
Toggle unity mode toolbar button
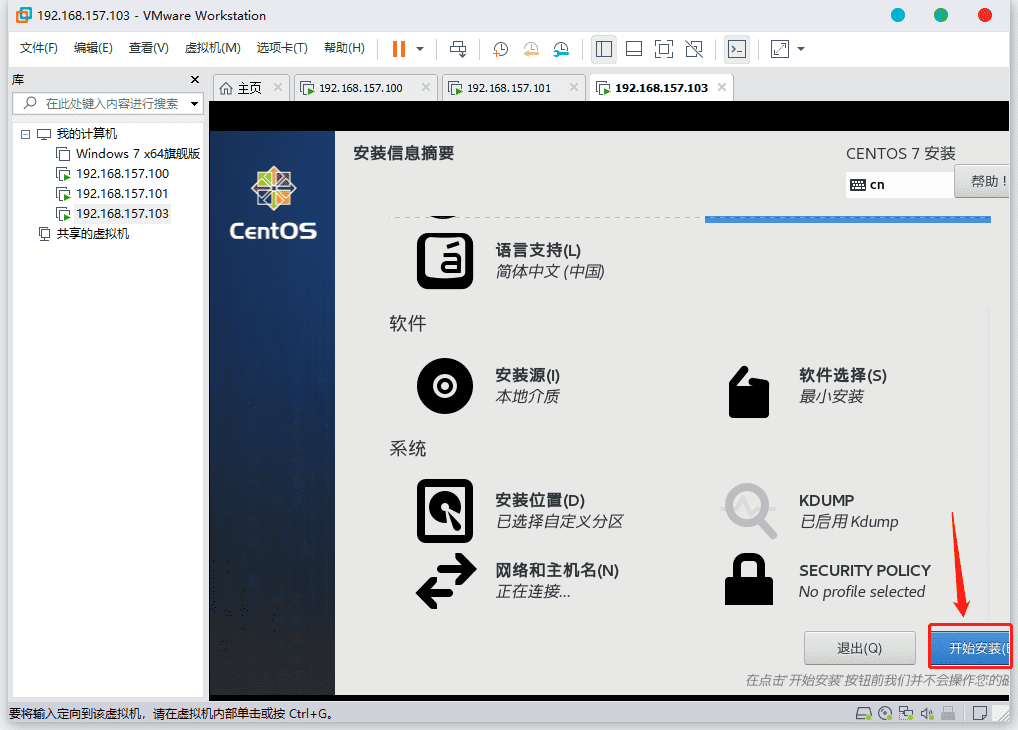click(x=694, y=49)
